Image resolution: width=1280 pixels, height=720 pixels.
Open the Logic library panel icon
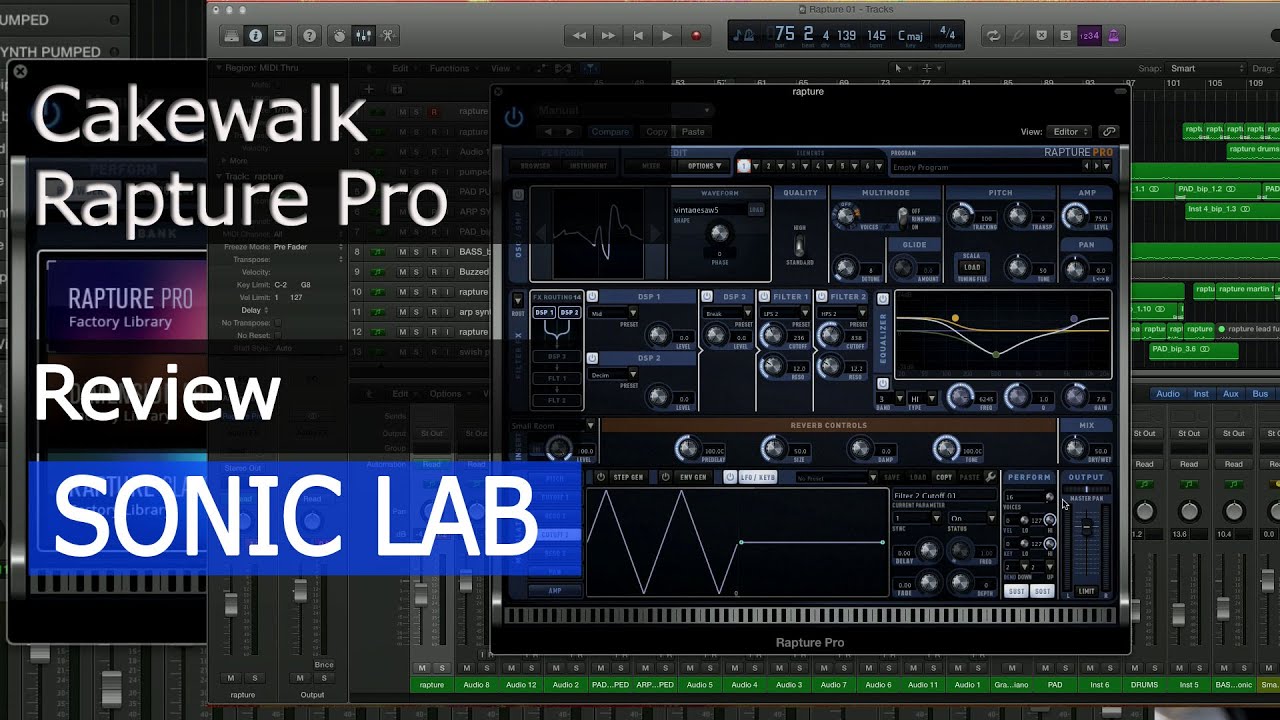pyautogui.click(x=232, y=36)
